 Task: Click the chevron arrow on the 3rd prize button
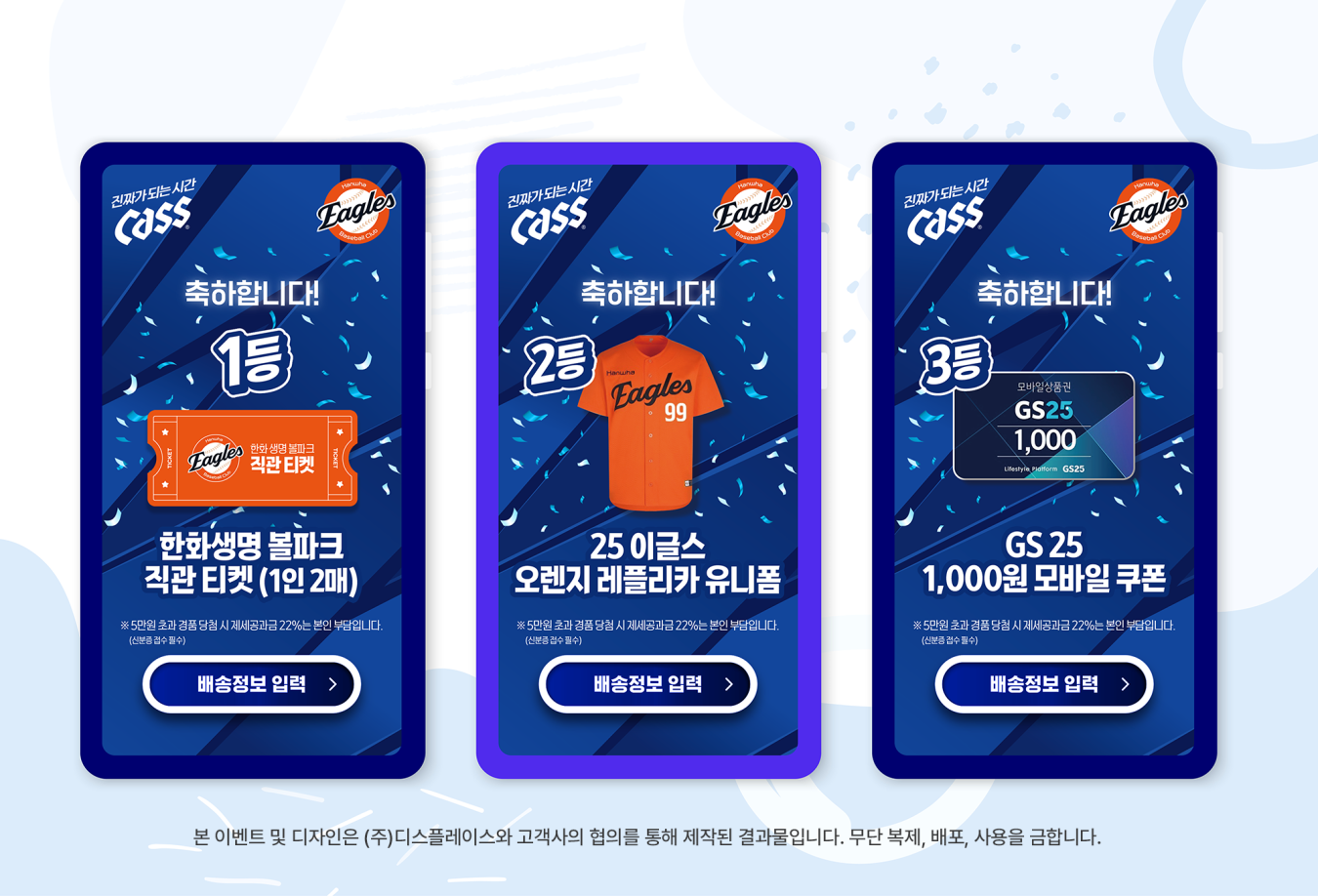(x=1126, y=684)
